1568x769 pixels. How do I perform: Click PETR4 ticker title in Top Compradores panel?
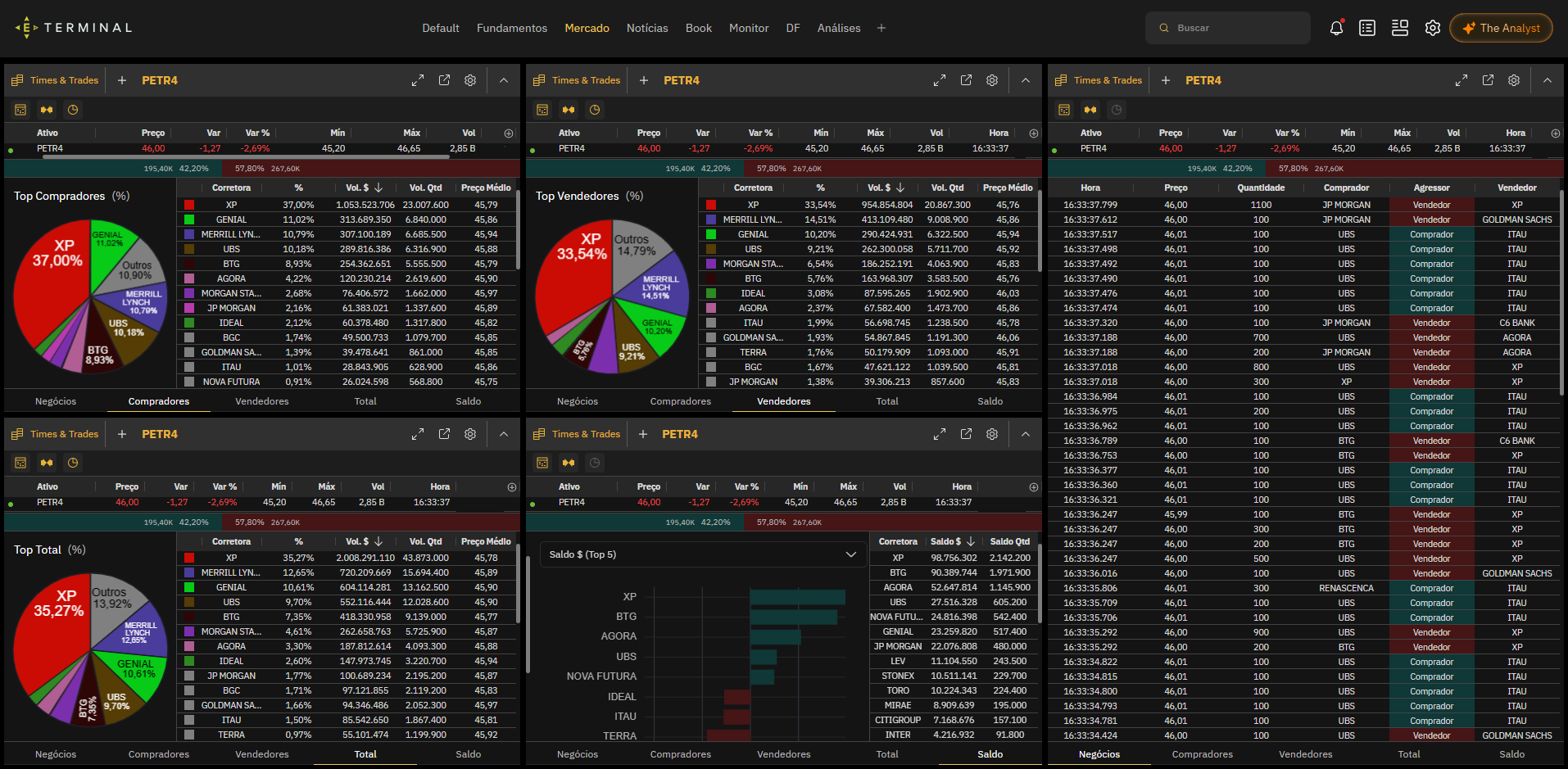click(x=160, y=80)
